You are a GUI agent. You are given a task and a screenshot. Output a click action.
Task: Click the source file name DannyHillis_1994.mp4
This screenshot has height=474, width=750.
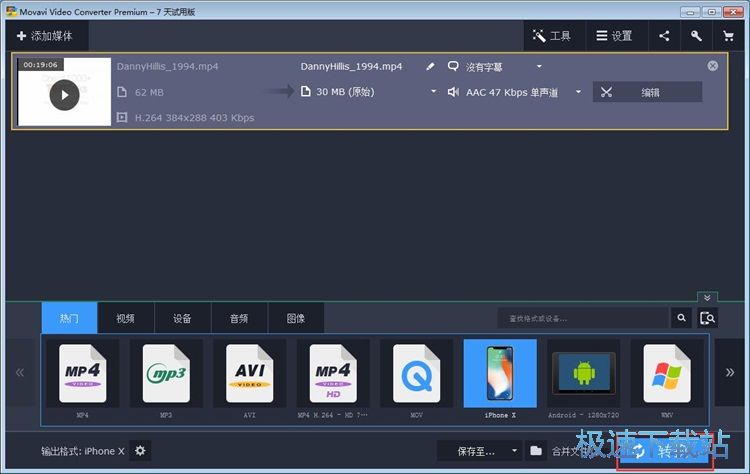coord(167,66)
